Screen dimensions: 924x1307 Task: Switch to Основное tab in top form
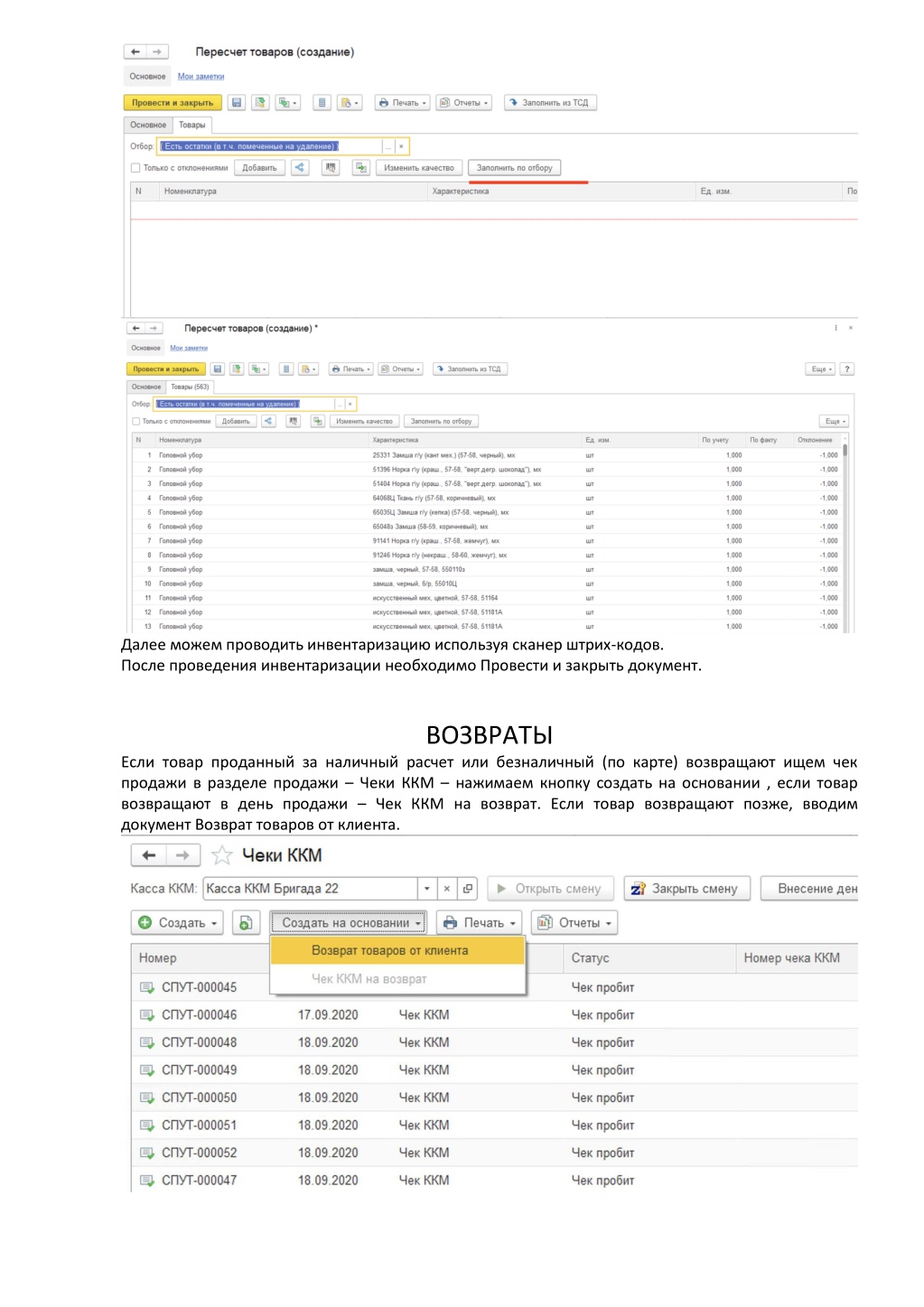pos(148,125)
